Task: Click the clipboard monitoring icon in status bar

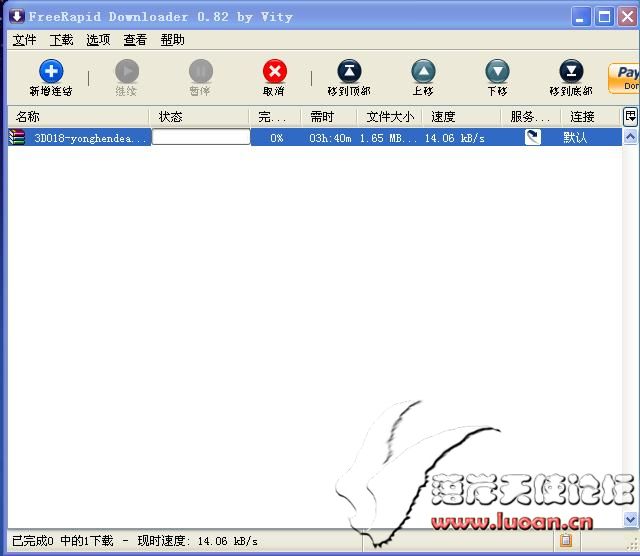Action: (565, 540)
